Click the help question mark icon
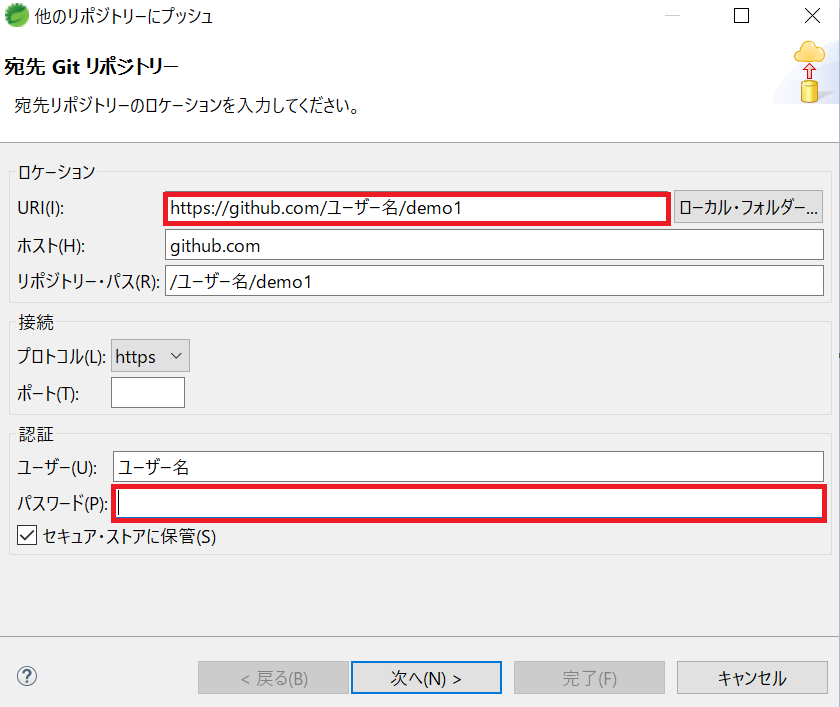The width and height of the screenshot is (840, 707). 26,677
